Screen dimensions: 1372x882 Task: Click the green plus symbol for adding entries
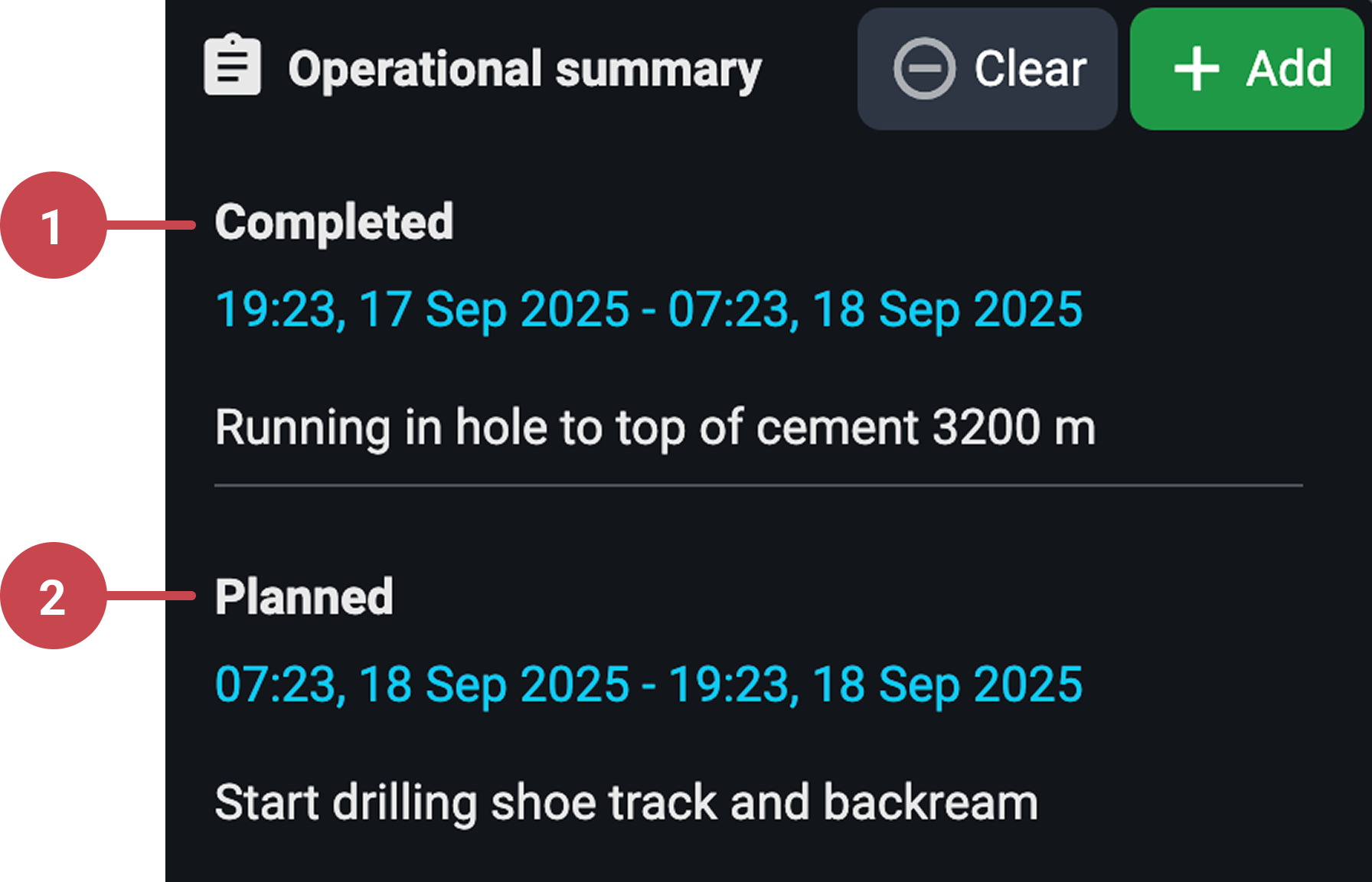point(1195,68)
